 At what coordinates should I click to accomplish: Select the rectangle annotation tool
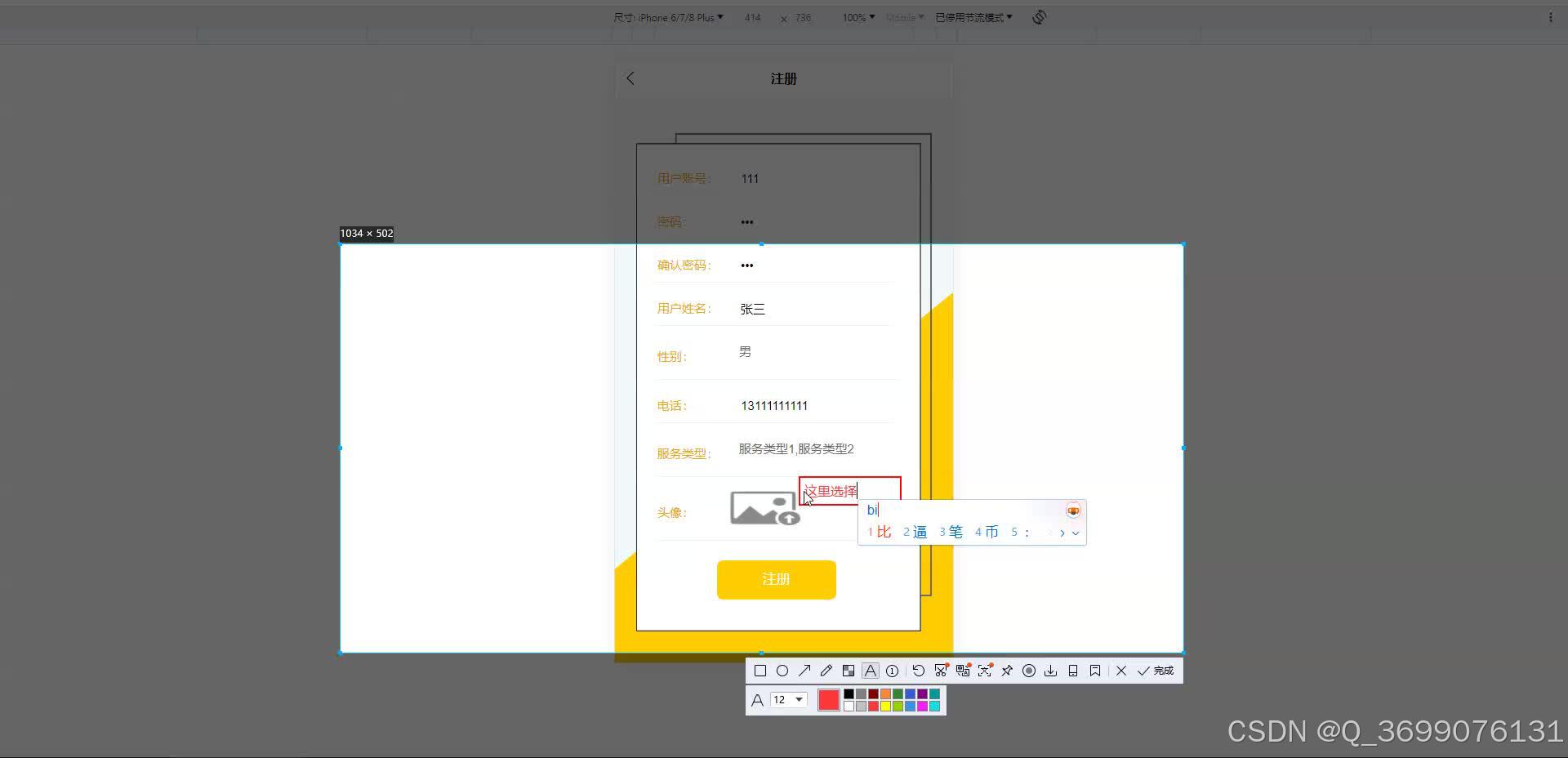click(760, 671)
